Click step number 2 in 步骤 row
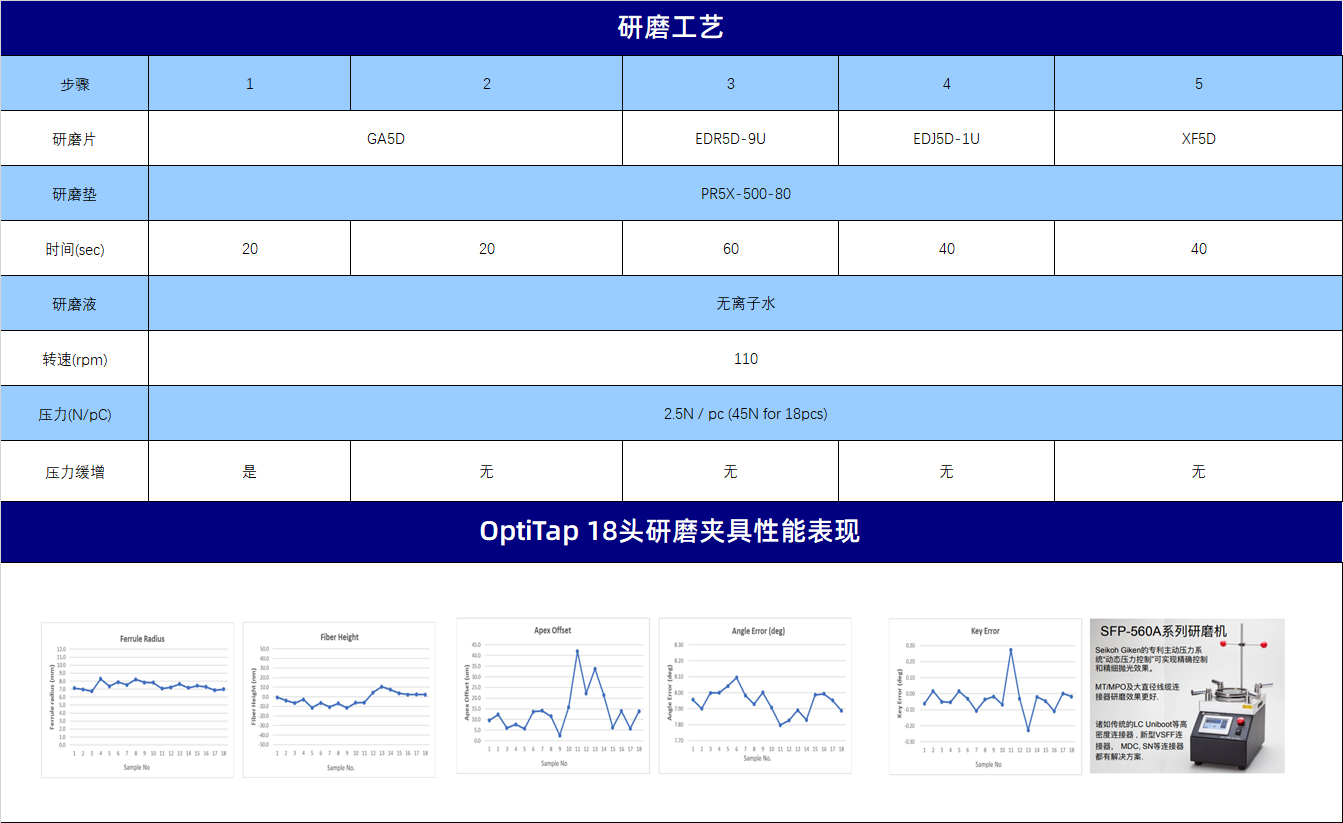Image resolution: width=1343 pixels, height=823 pixels. (487, 84)
